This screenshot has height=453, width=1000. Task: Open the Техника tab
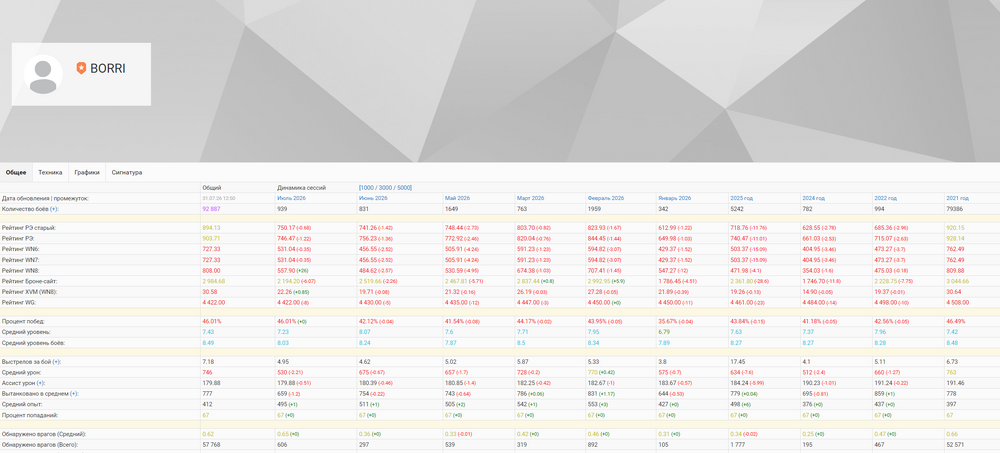(50, 172)
